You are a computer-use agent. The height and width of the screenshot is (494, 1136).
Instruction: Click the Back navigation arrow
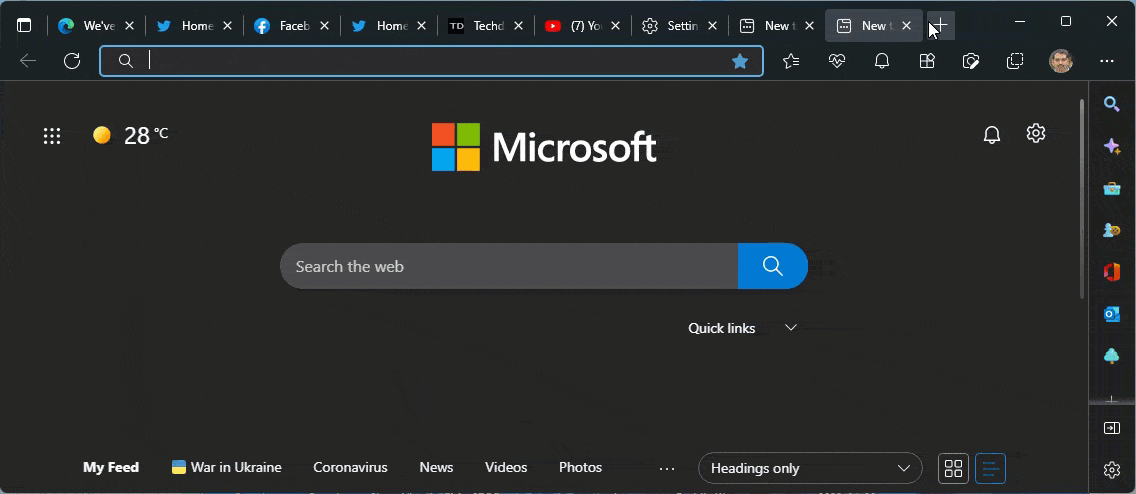[28, 61]
